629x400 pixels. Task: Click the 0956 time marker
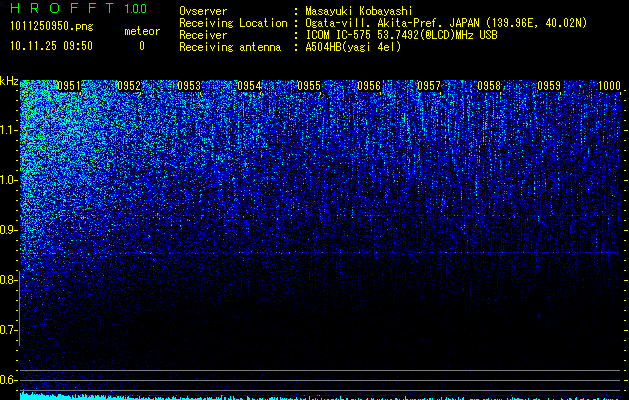pyautogui.click(x=369, y=86)
